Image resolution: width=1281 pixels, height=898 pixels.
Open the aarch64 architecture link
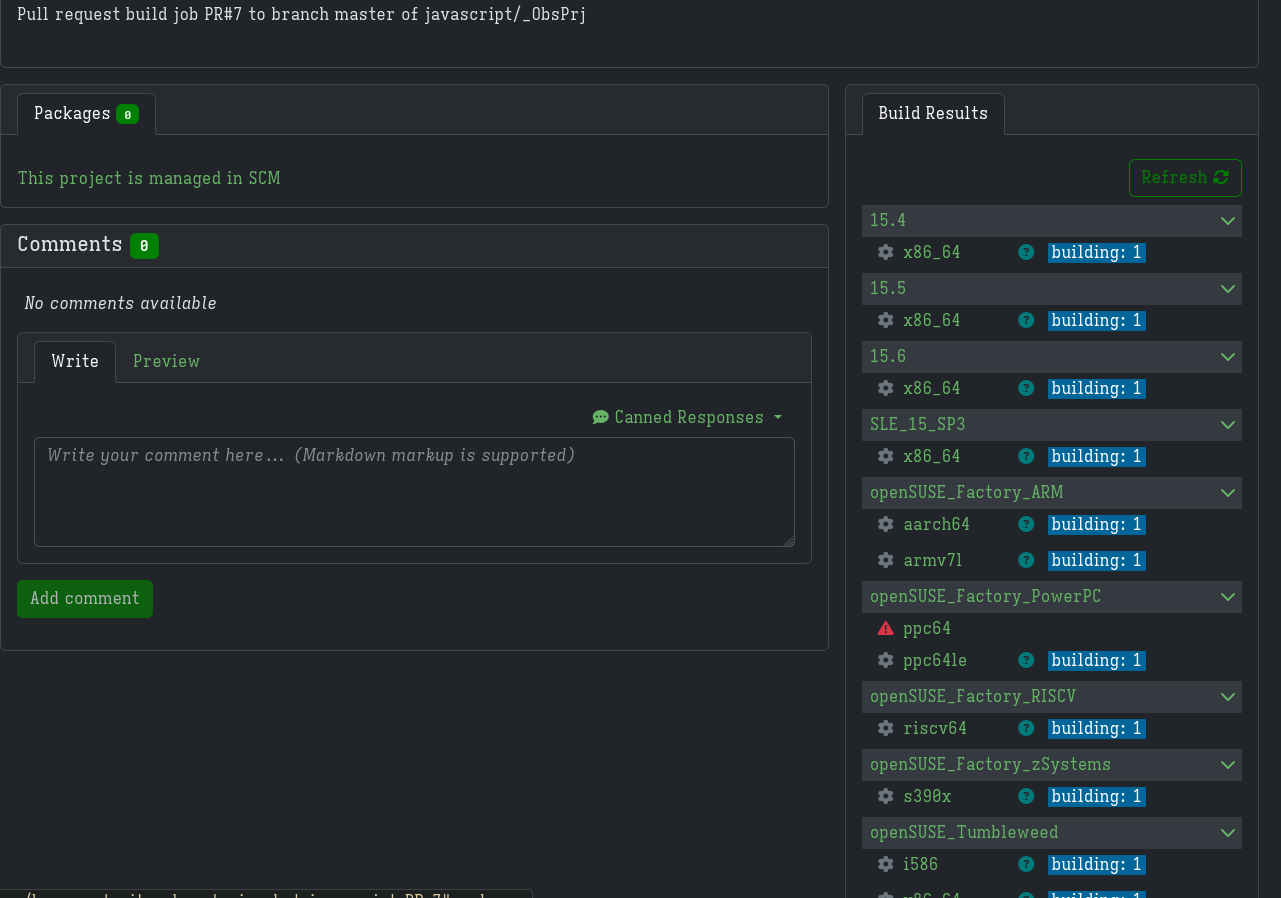tap(936, 524)
